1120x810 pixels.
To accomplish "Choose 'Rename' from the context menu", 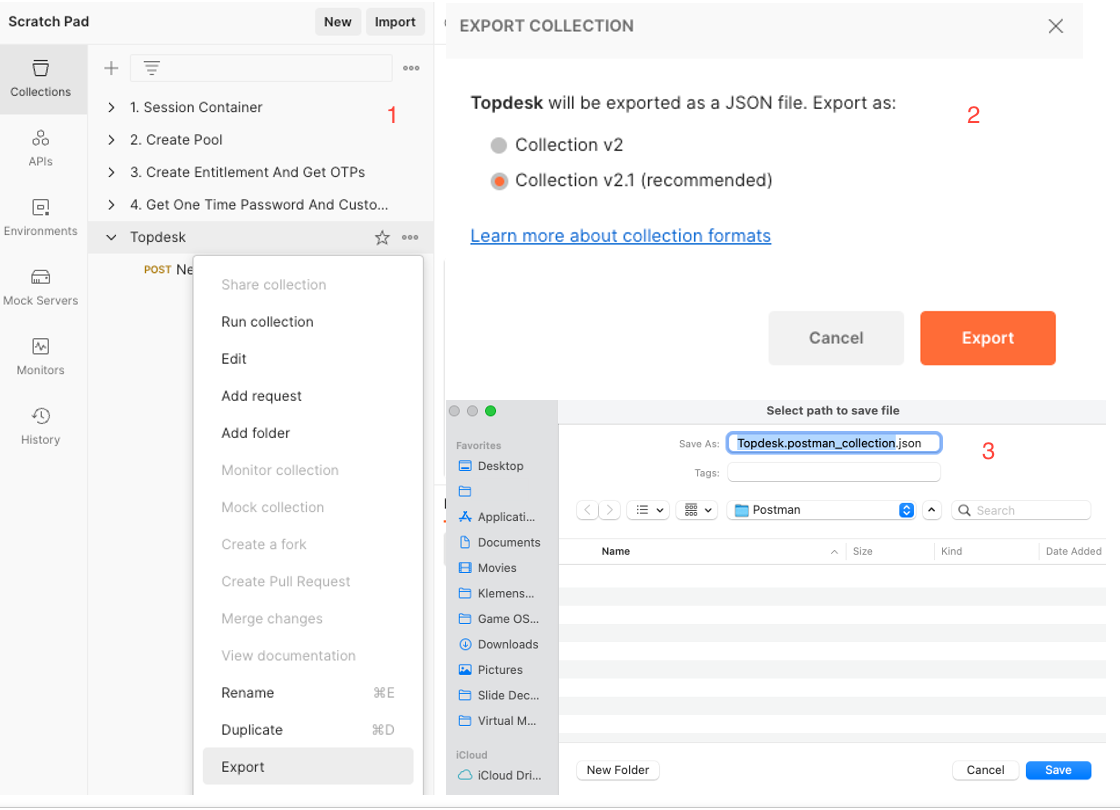I will [246, 692].
